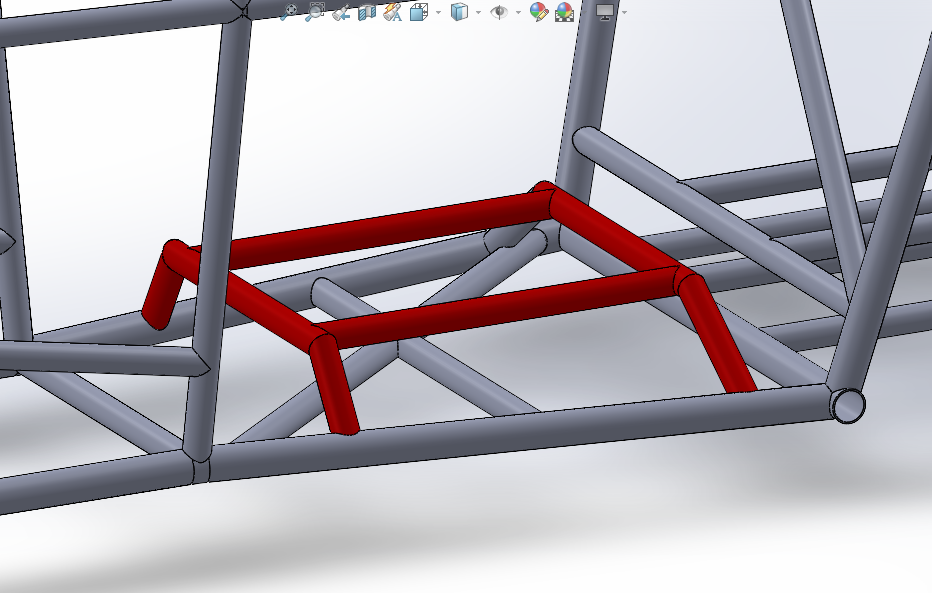Return to the Previous View

(341, 12)
